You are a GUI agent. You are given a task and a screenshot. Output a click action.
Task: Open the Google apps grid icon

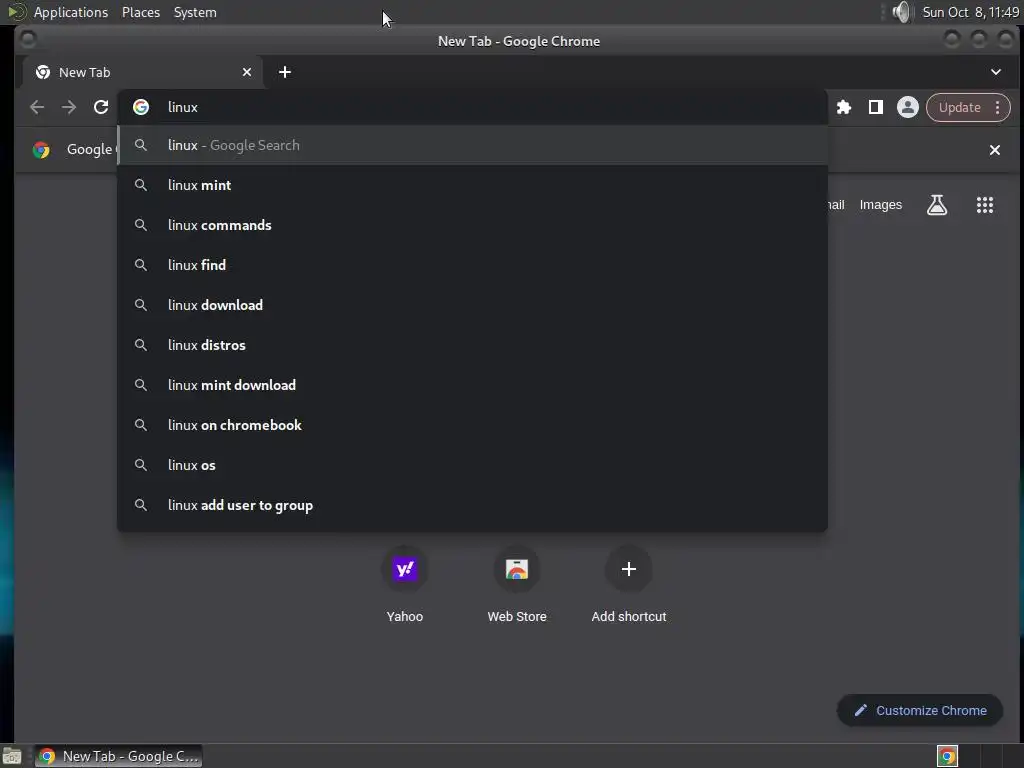[x=984, y=205]
